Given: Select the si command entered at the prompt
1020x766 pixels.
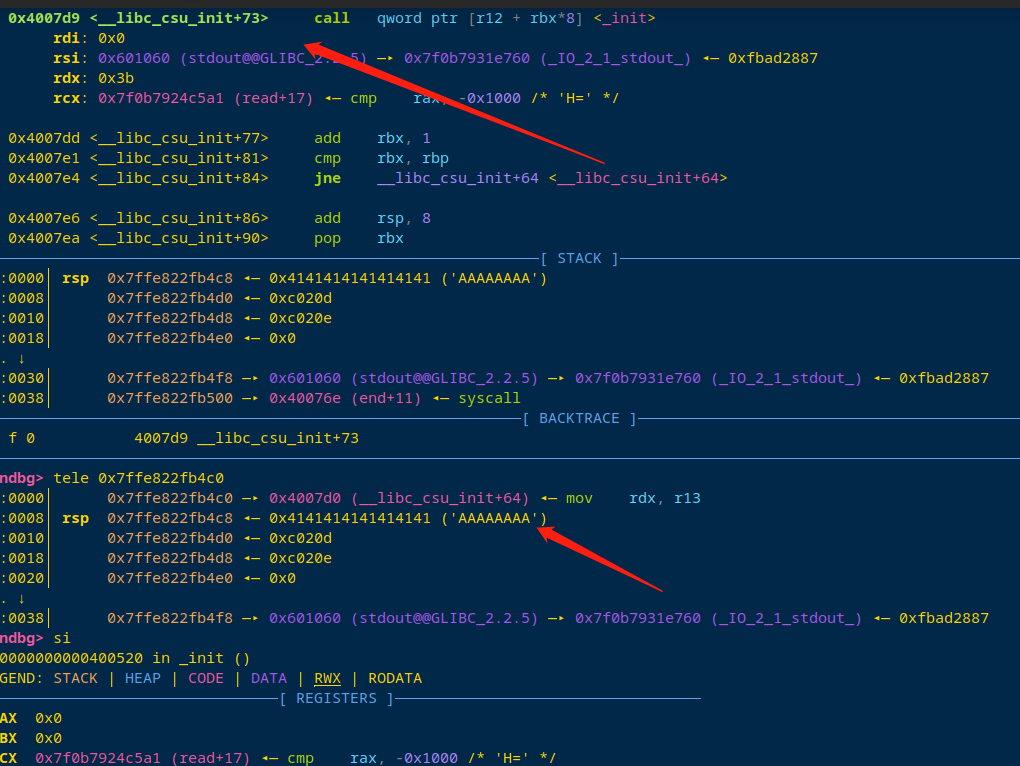Looking at the screenshot, I should click(62, 638).
